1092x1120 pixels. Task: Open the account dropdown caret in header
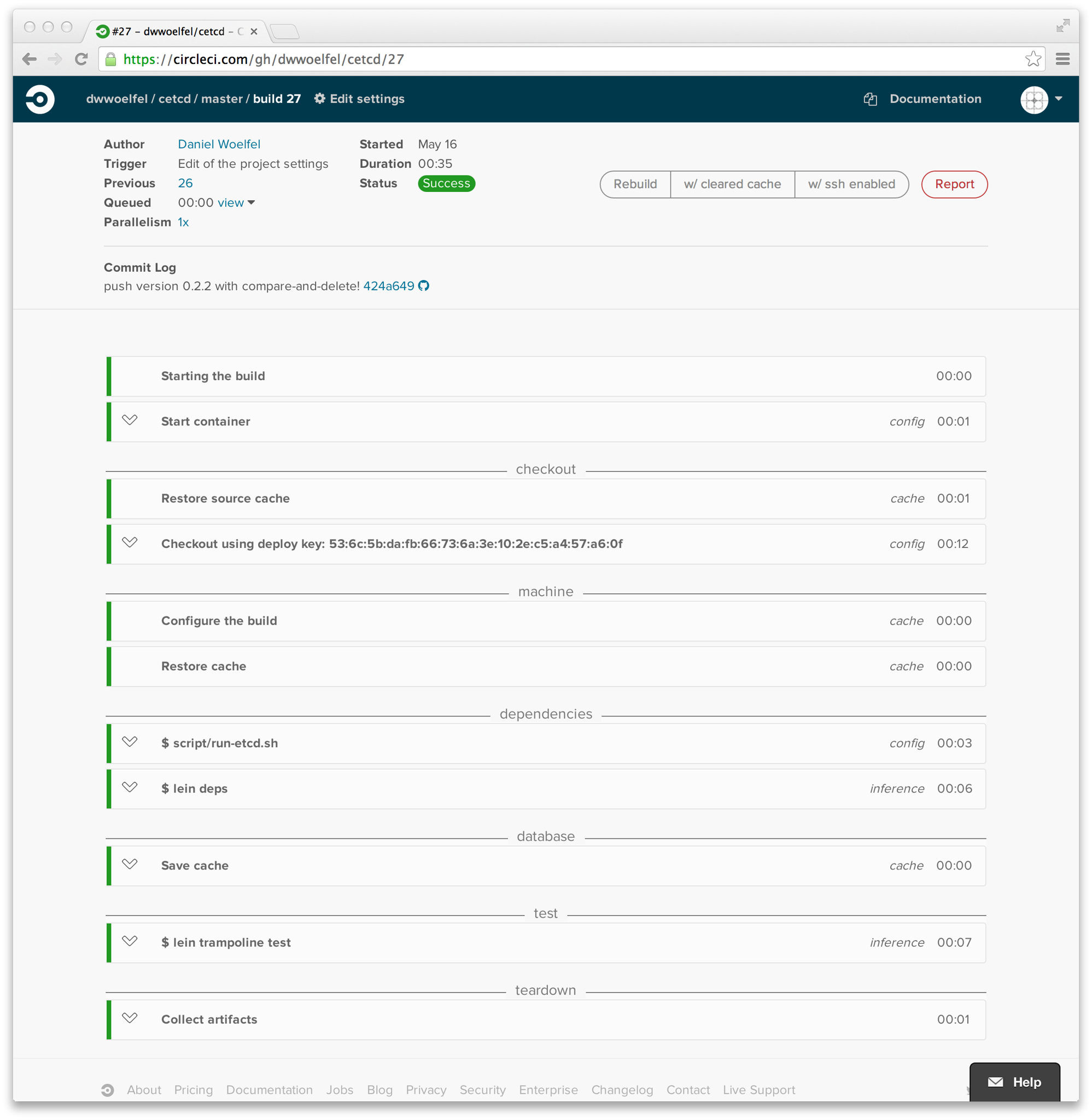coord(1058,98)
